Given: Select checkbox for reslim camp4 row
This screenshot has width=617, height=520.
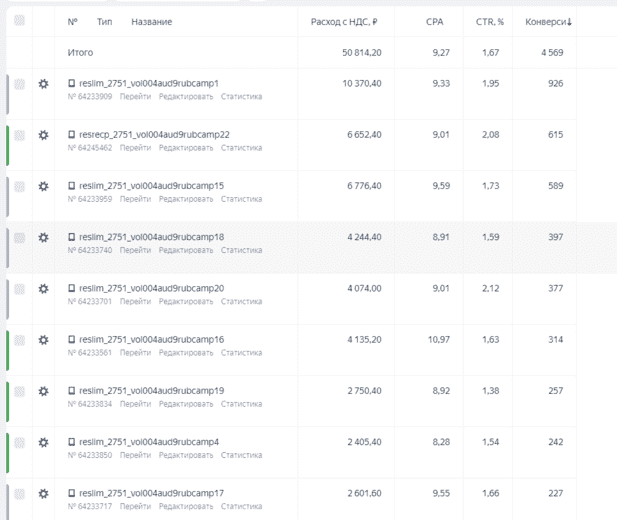Looking at the screenshot, I should 19,442.
